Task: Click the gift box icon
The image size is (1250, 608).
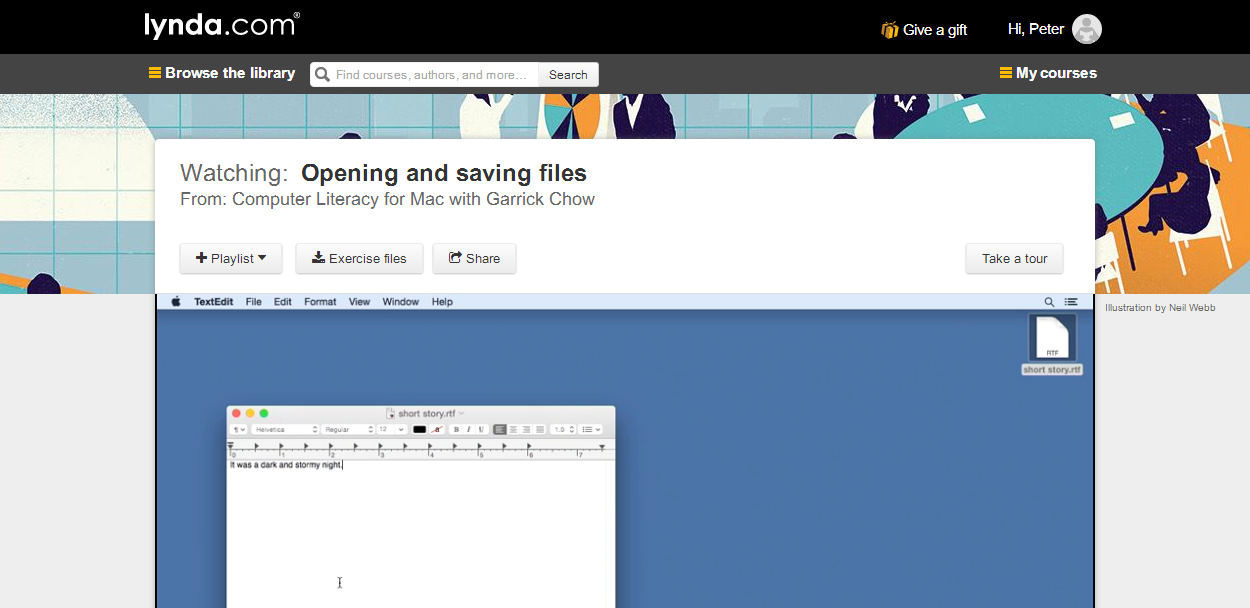Action: tap(889, 30)
